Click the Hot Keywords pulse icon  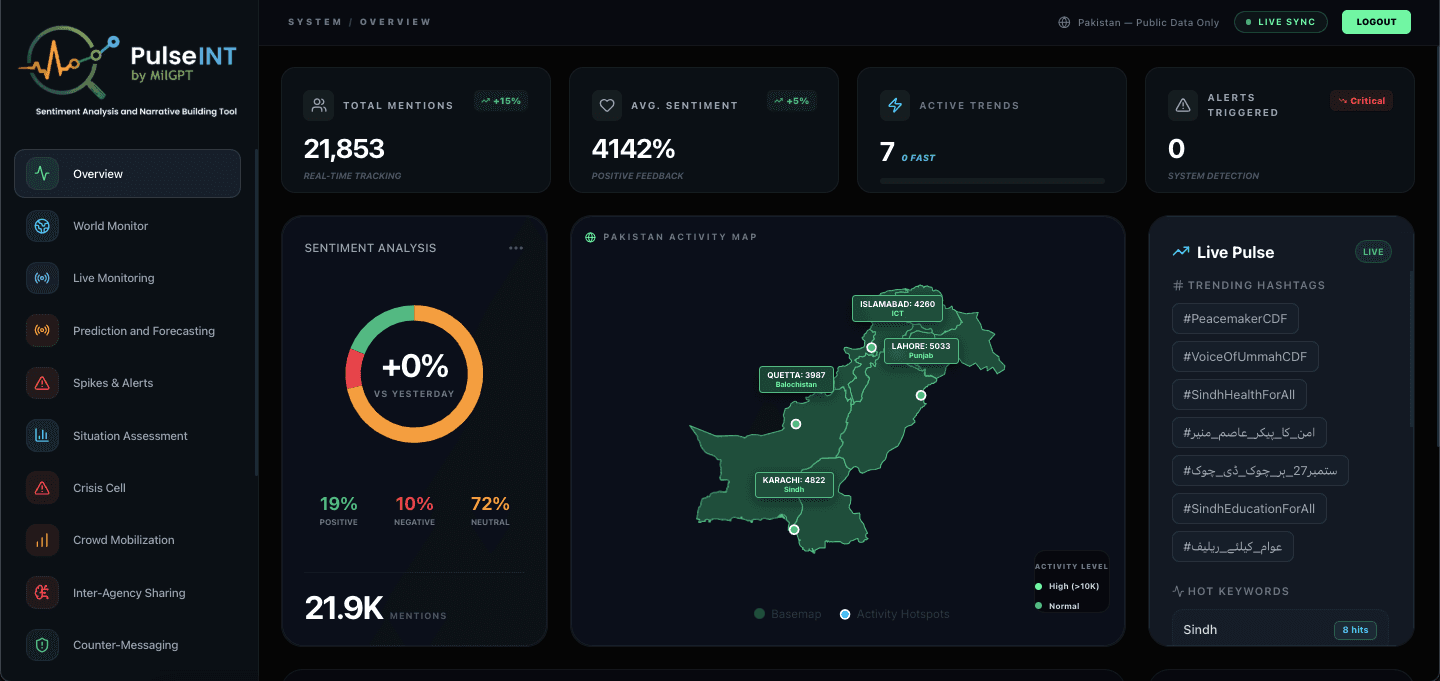1178,591
